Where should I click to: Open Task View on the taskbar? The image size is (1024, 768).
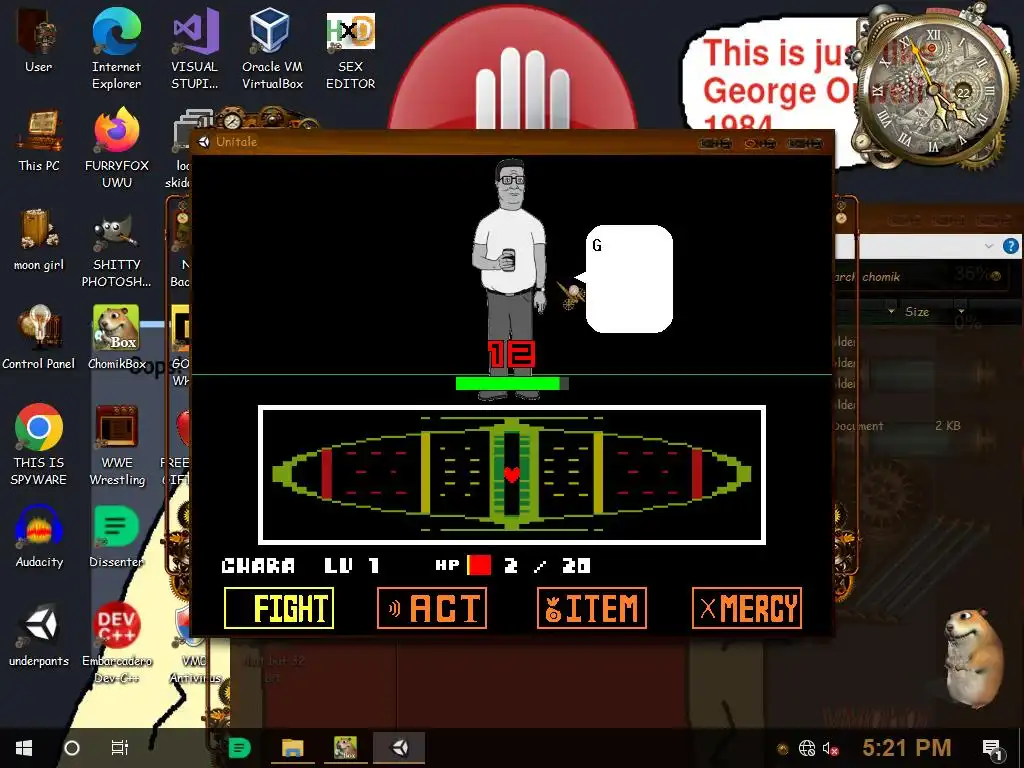coord(120,748)
